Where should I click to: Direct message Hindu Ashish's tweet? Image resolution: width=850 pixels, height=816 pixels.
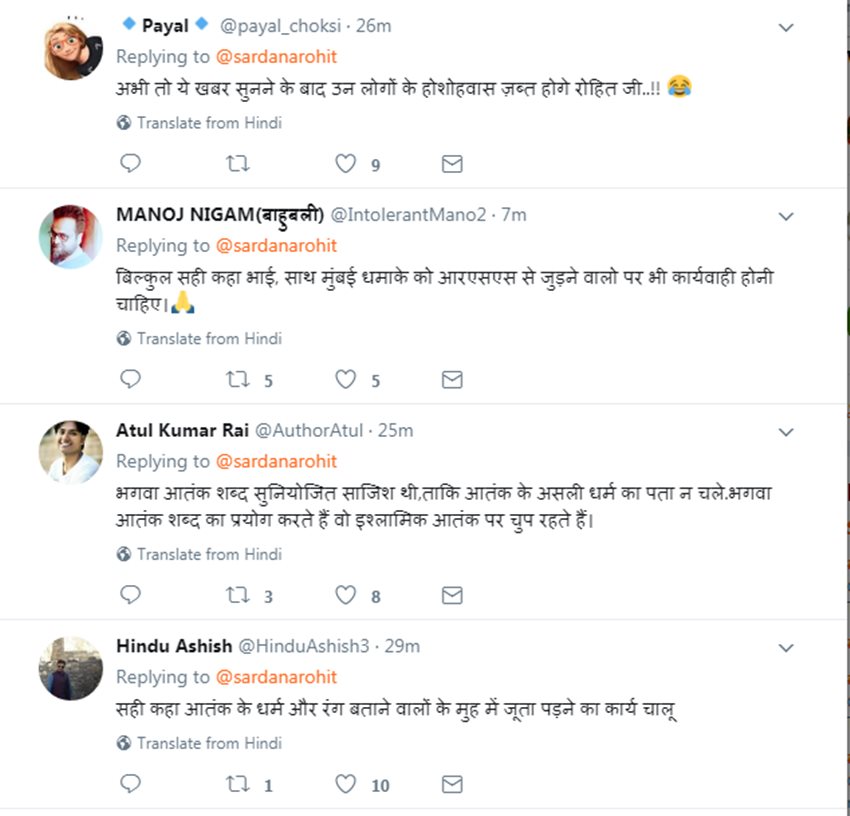tap(452, 785)
